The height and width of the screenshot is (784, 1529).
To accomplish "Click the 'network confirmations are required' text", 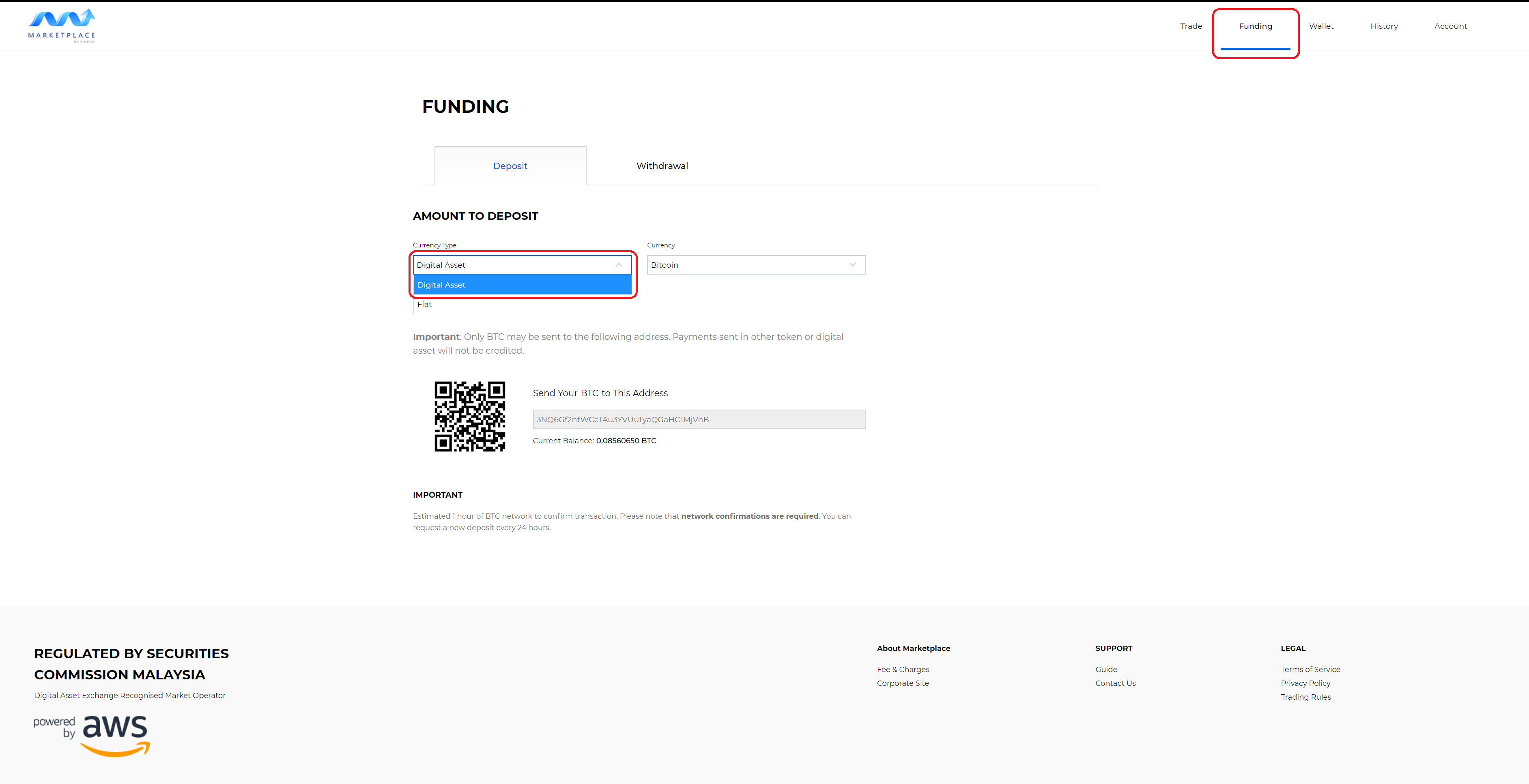I will tap(750, 516).
